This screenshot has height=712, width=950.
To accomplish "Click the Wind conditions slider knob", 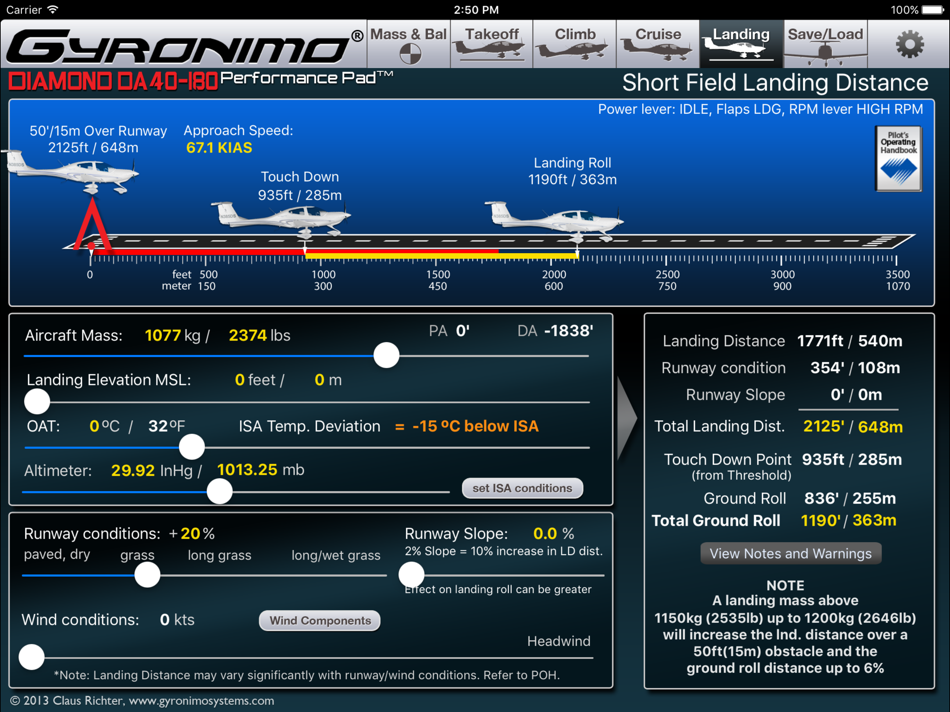I will [32, 657].
